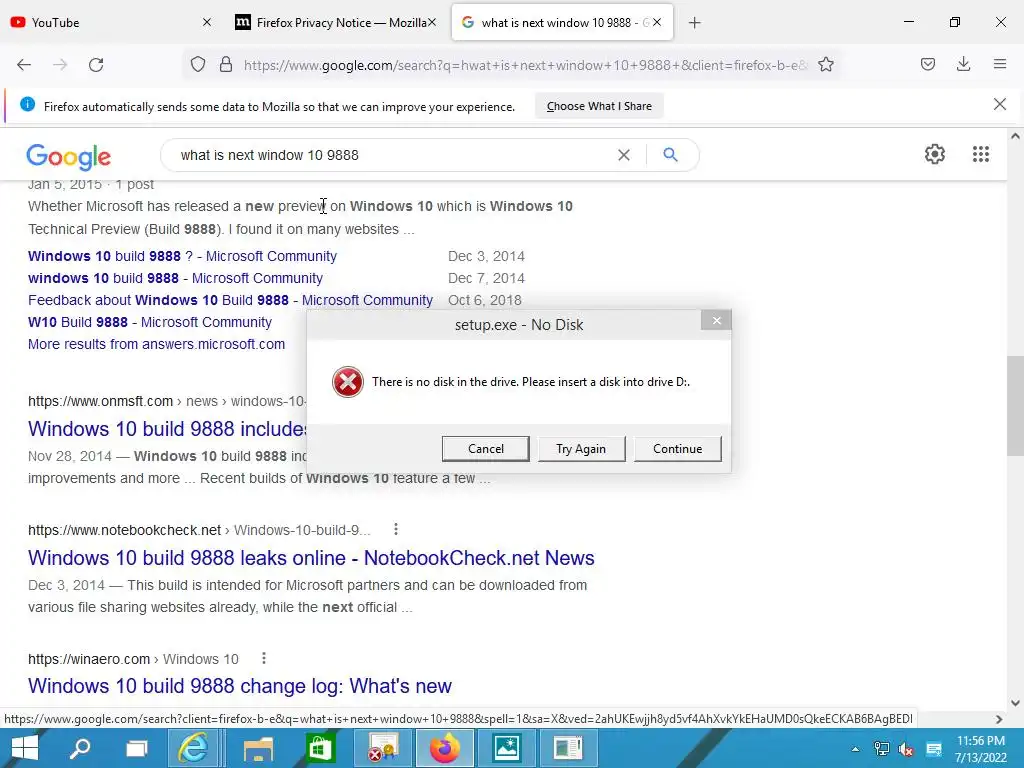Open File Explorer from the taskbar
Screen dimensions: 1024x768
click(259, 748)
